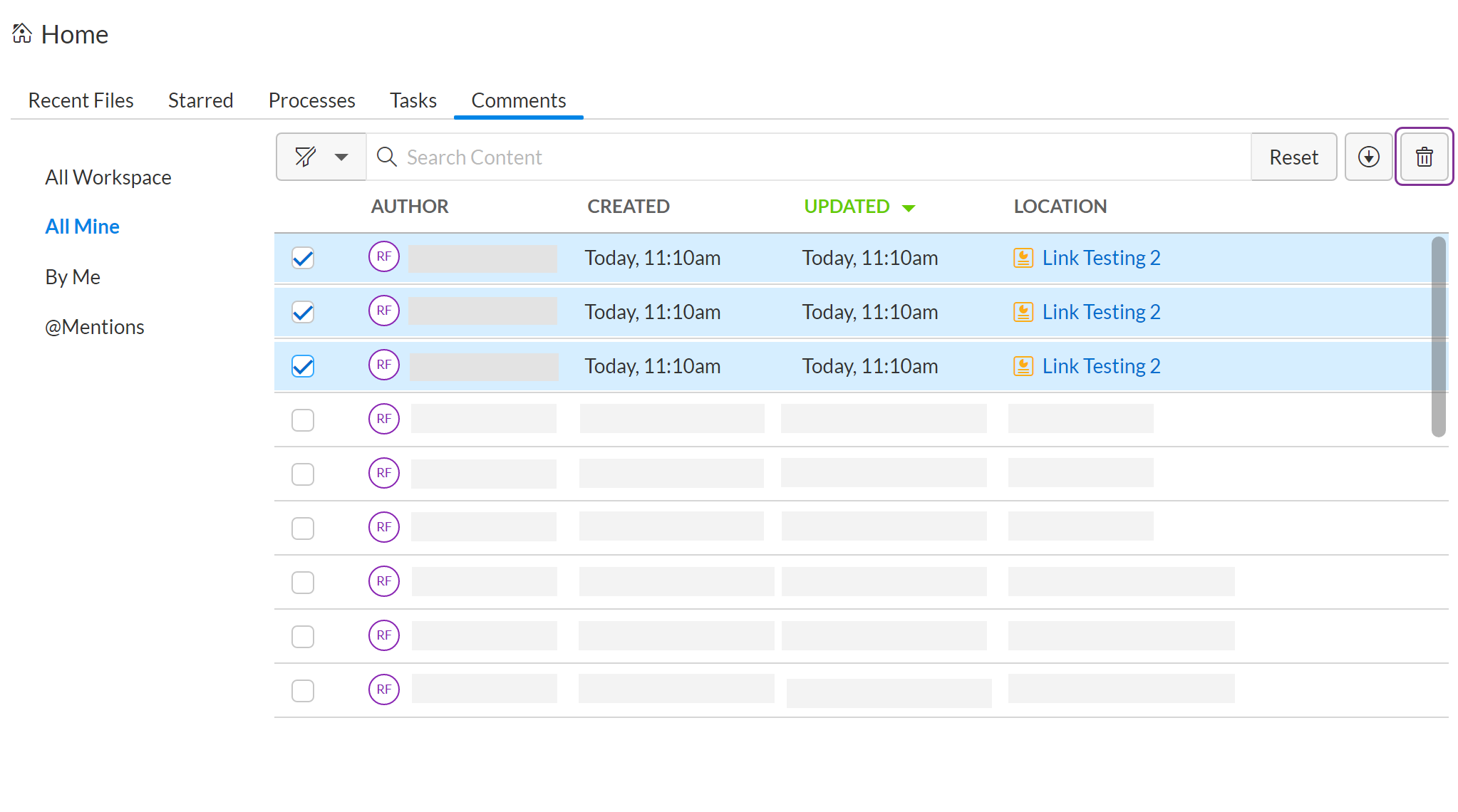
Task: Click the search magnifier icon
Action: click(x=386, y=157)
